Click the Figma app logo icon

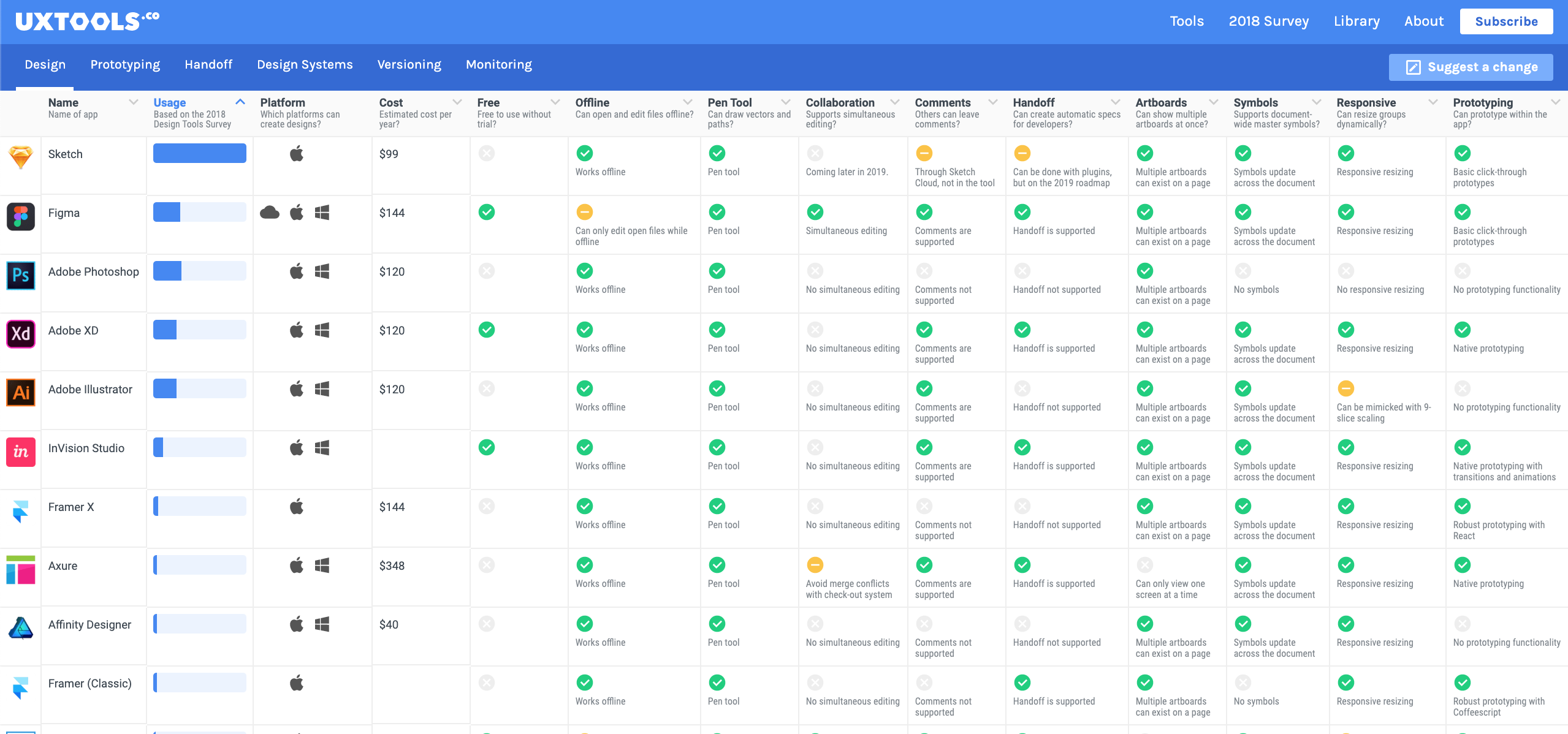(21, 216)
